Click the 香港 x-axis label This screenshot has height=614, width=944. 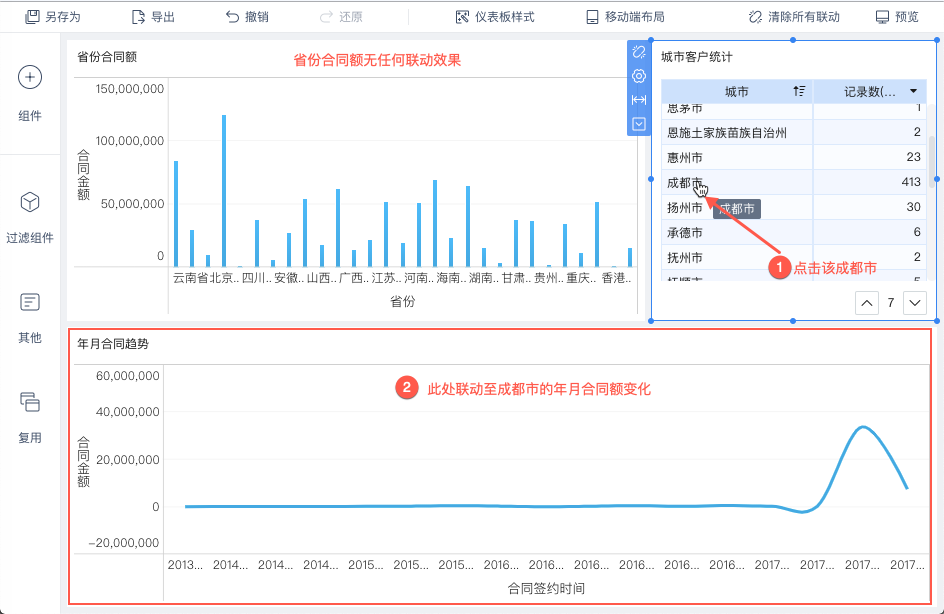[616, 278]
